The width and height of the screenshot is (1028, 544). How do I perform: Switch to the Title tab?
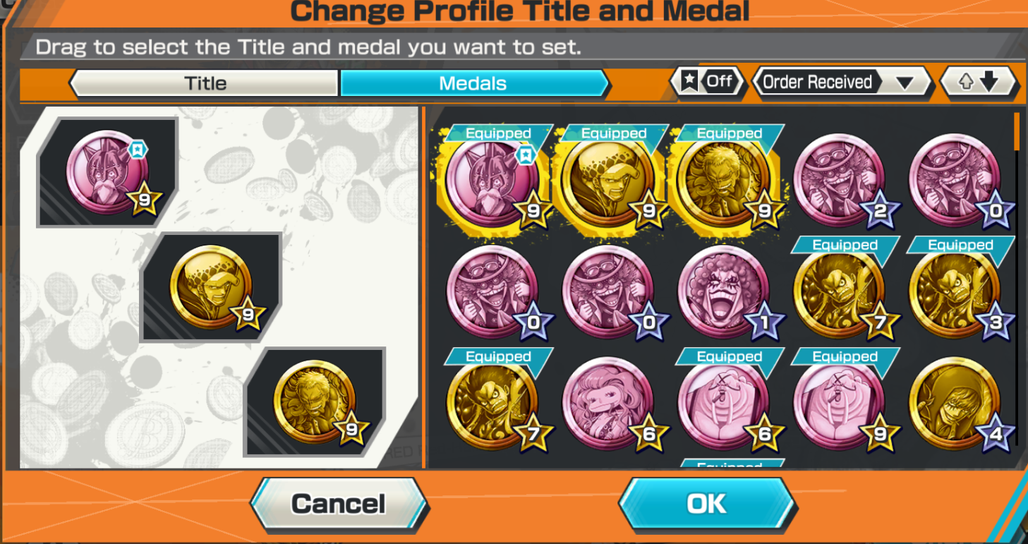click(205, 83)
